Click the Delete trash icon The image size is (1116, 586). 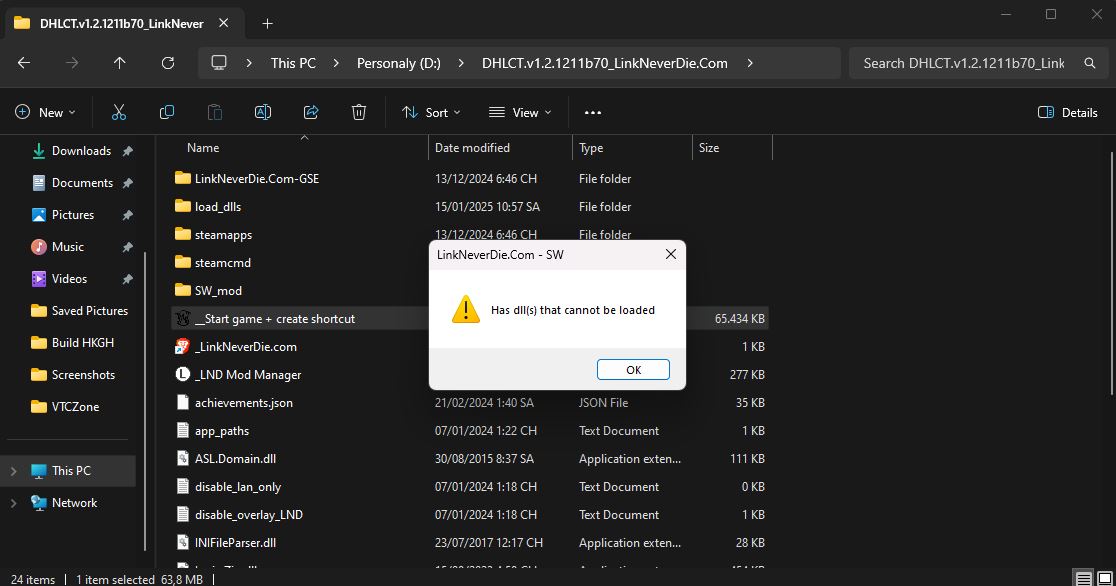[x=359, y=112]
